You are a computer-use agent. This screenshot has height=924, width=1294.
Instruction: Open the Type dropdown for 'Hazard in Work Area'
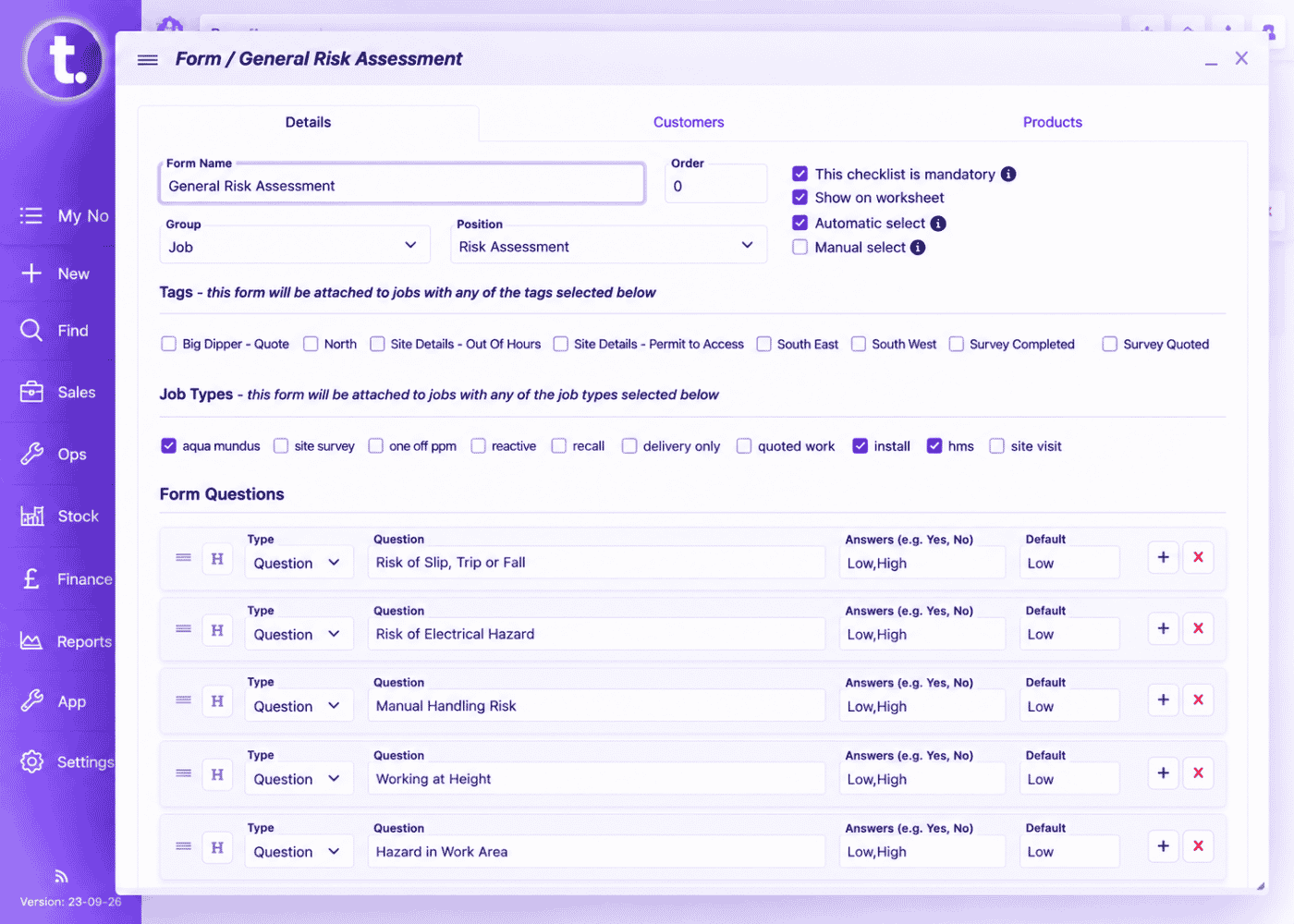(299, 852)
